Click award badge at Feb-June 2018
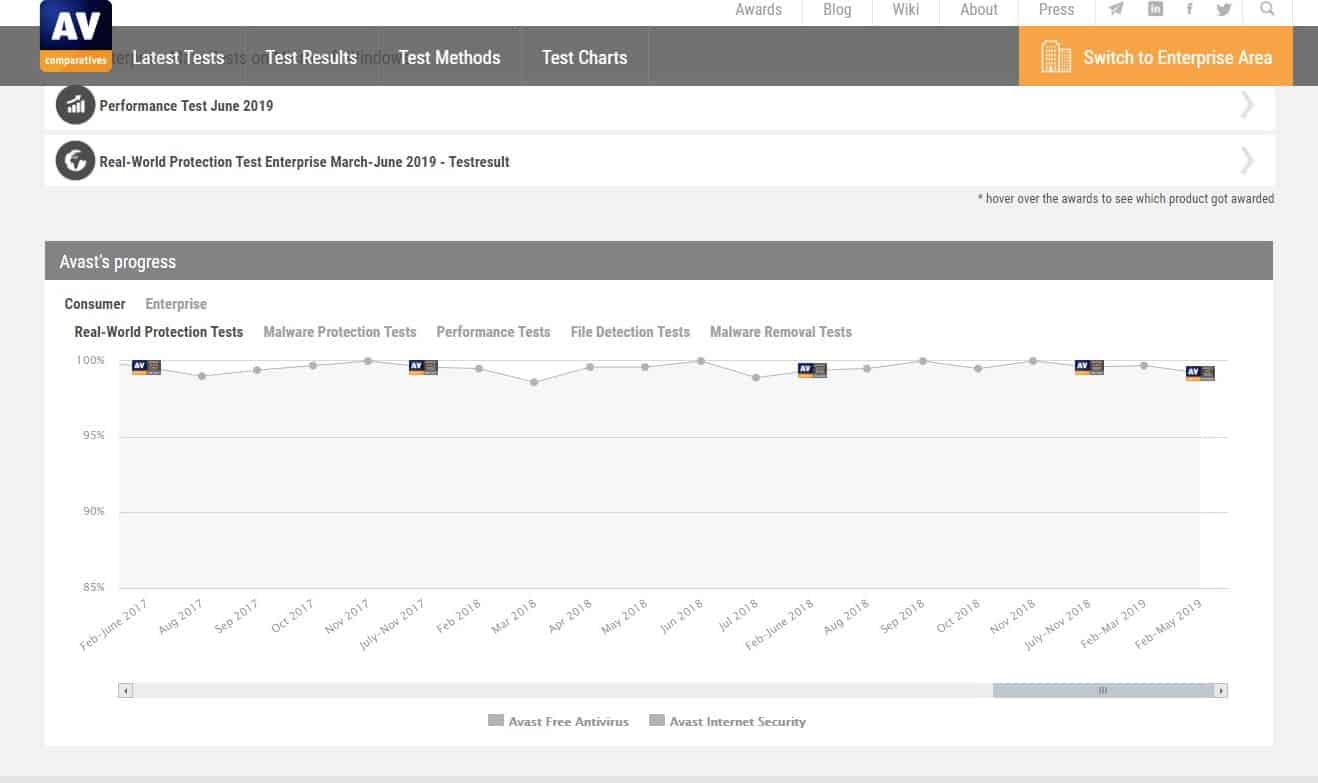1318x783 pixels. point(812,370)
